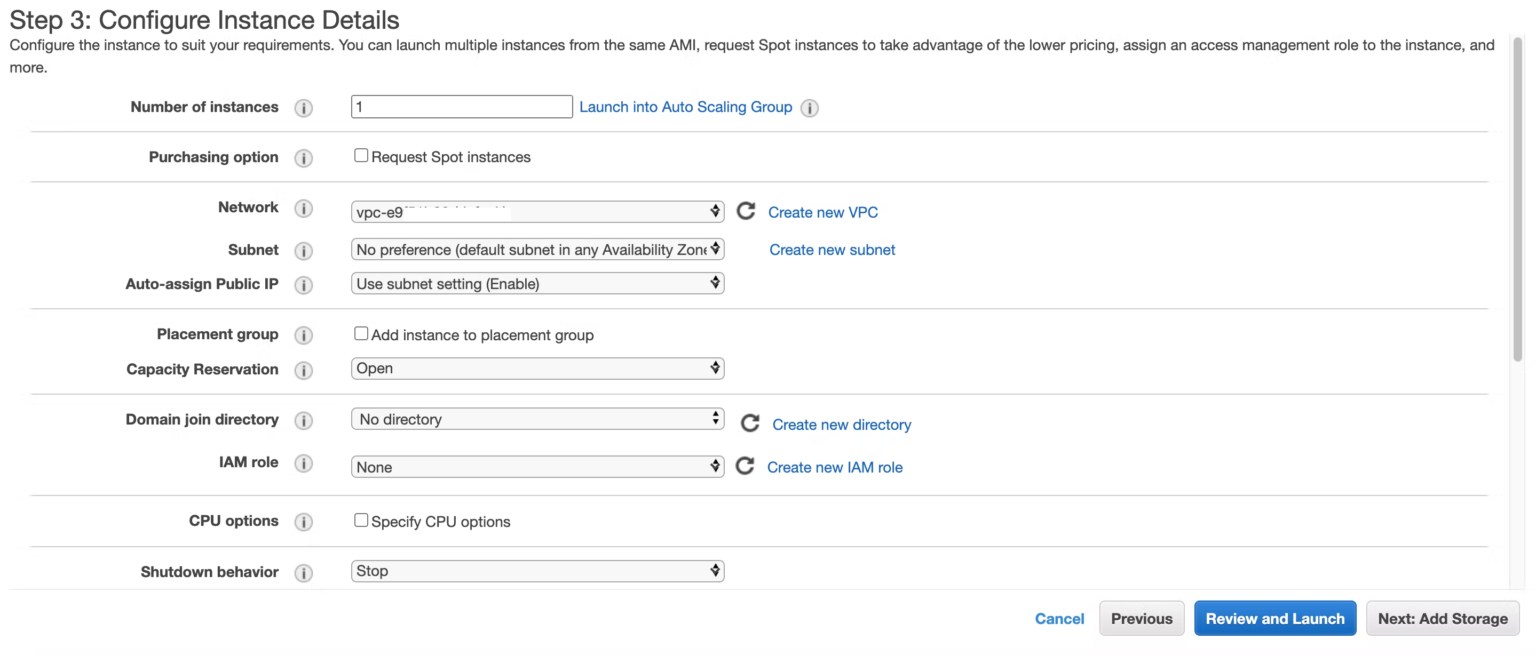Open the Purchasing option info tooltip icon
The image size is (1536, 656).
click(304, 157)
